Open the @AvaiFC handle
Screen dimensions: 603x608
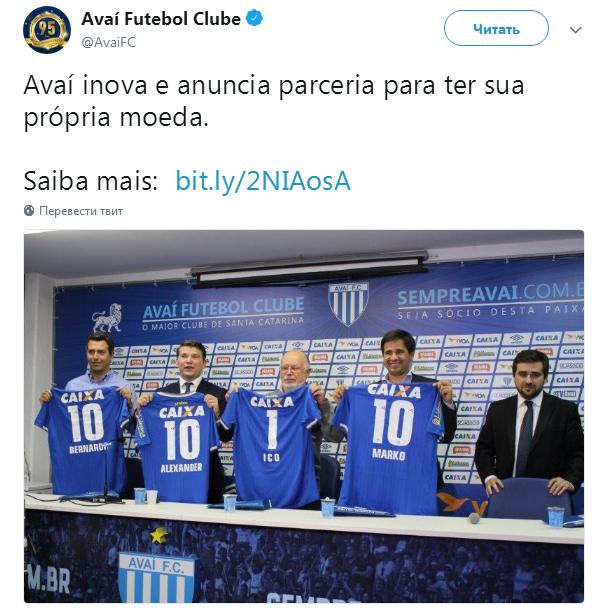109,42
